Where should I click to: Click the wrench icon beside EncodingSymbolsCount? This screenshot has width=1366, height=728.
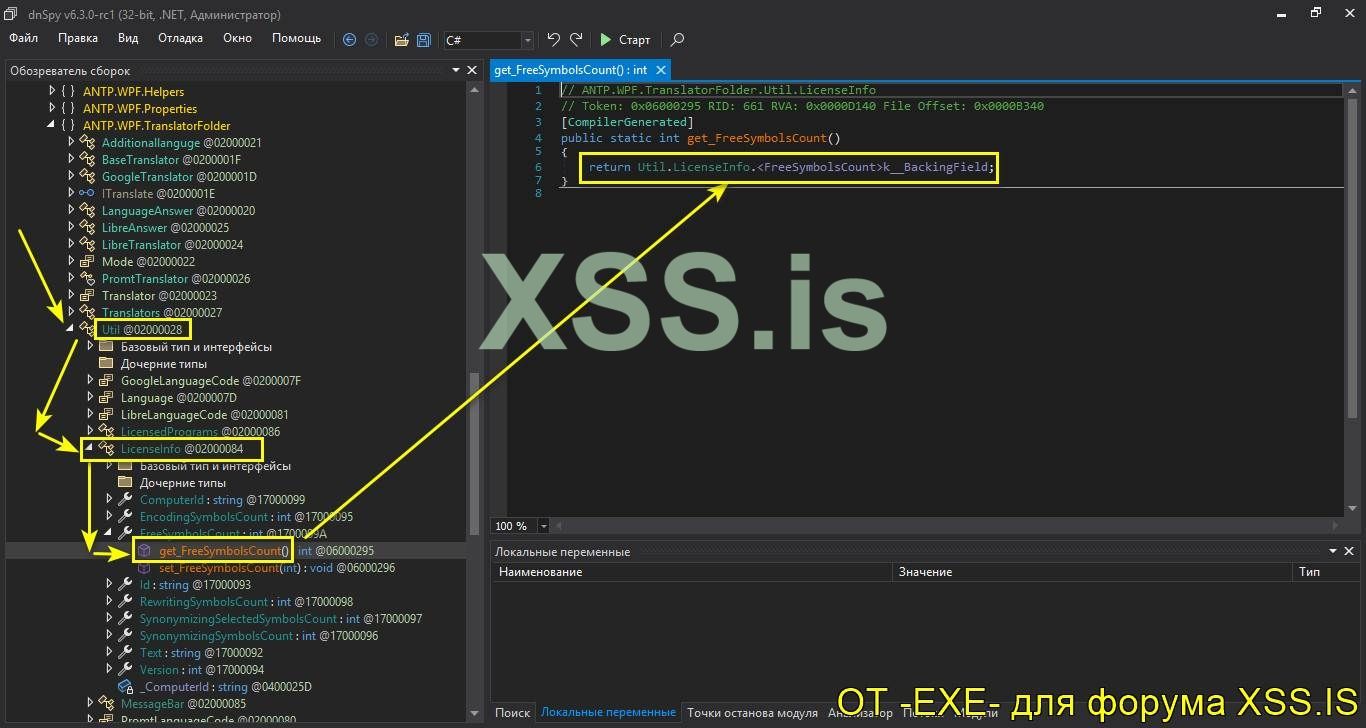pos(125,517)
